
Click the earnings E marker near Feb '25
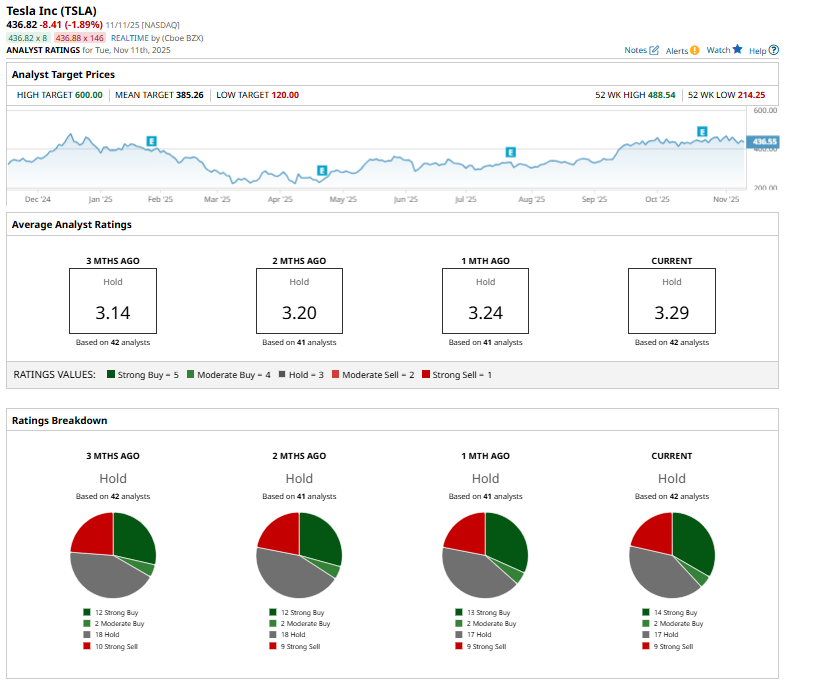pyautogui.click(x=151, y=141)
